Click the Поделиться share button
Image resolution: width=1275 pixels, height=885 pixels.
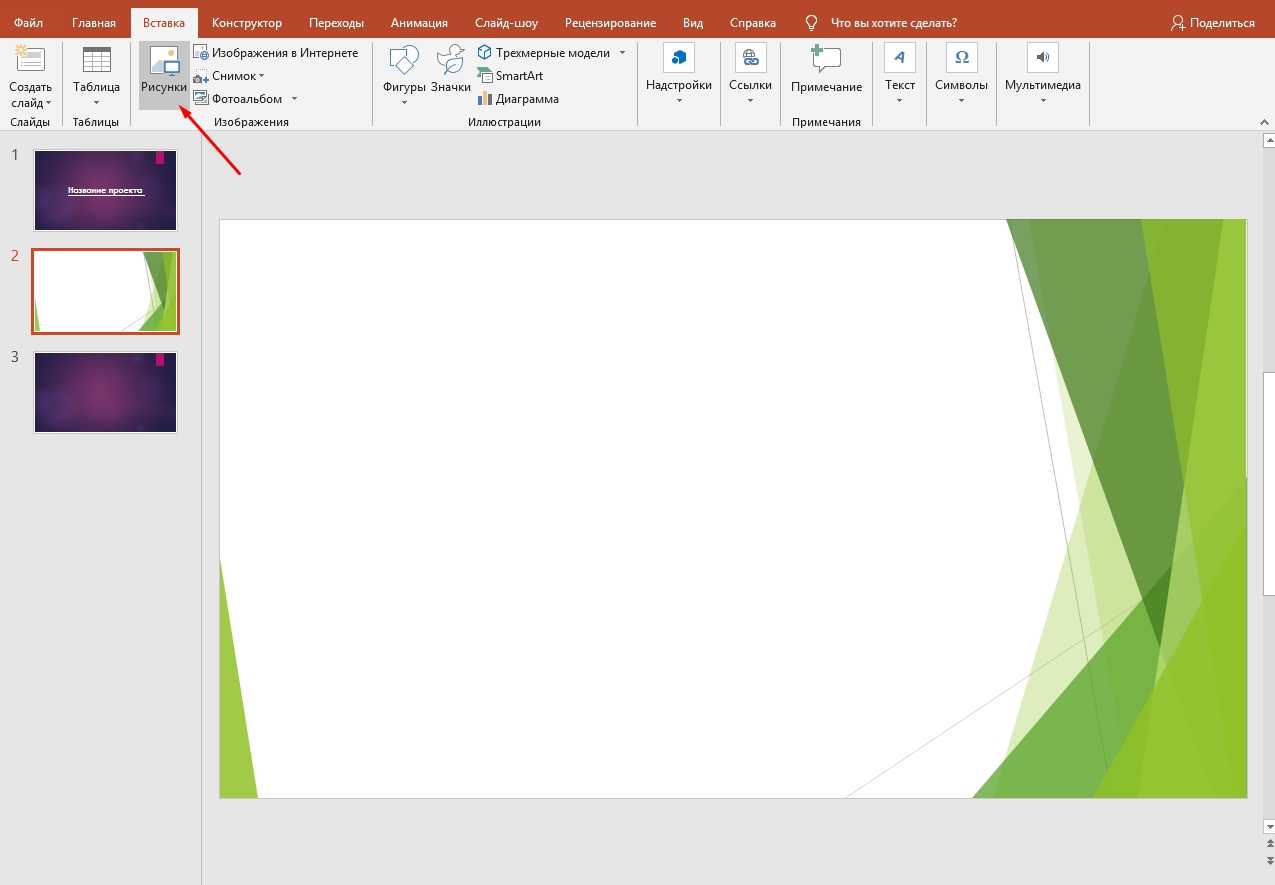(1213, 23)
